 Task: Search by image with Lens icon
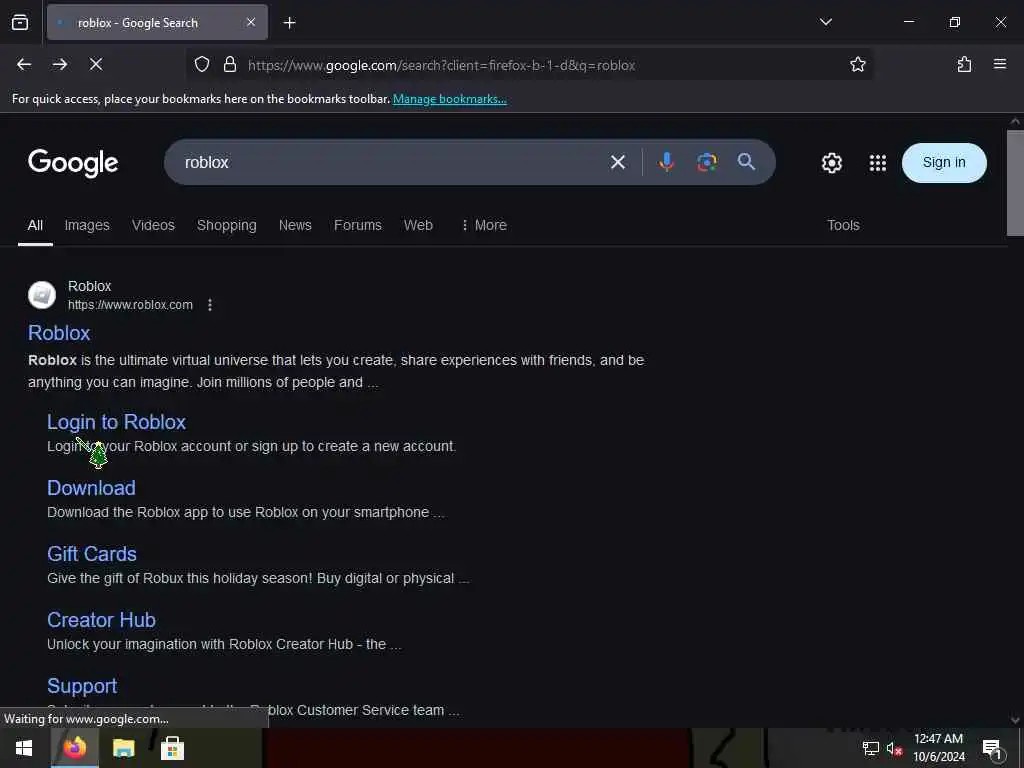click(707, 162)
